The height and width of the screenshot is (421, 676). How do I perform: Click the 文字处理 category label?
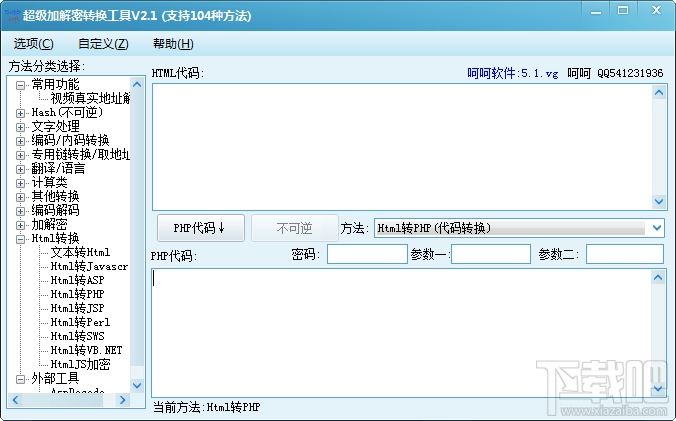click(x=55, y=127)
